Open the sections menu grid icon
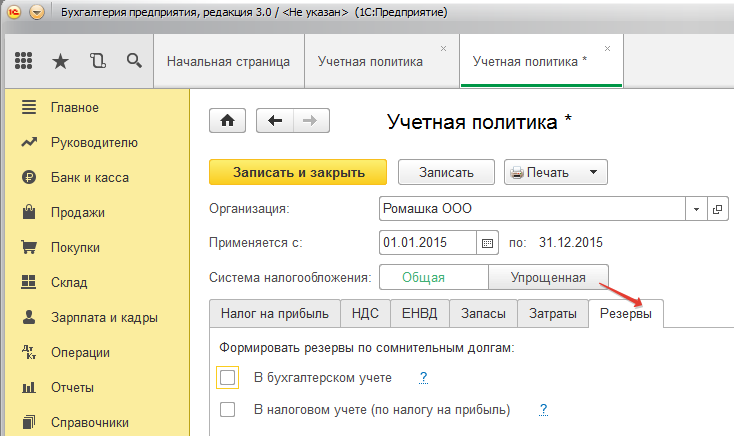 [x=24, y=61]
